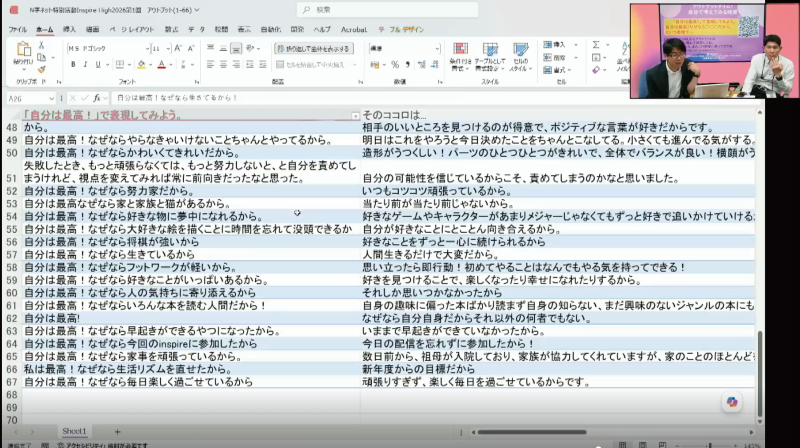Click the Cell Styles icon
The height and width of the screenshot is (448, 800).
(520, 49)
